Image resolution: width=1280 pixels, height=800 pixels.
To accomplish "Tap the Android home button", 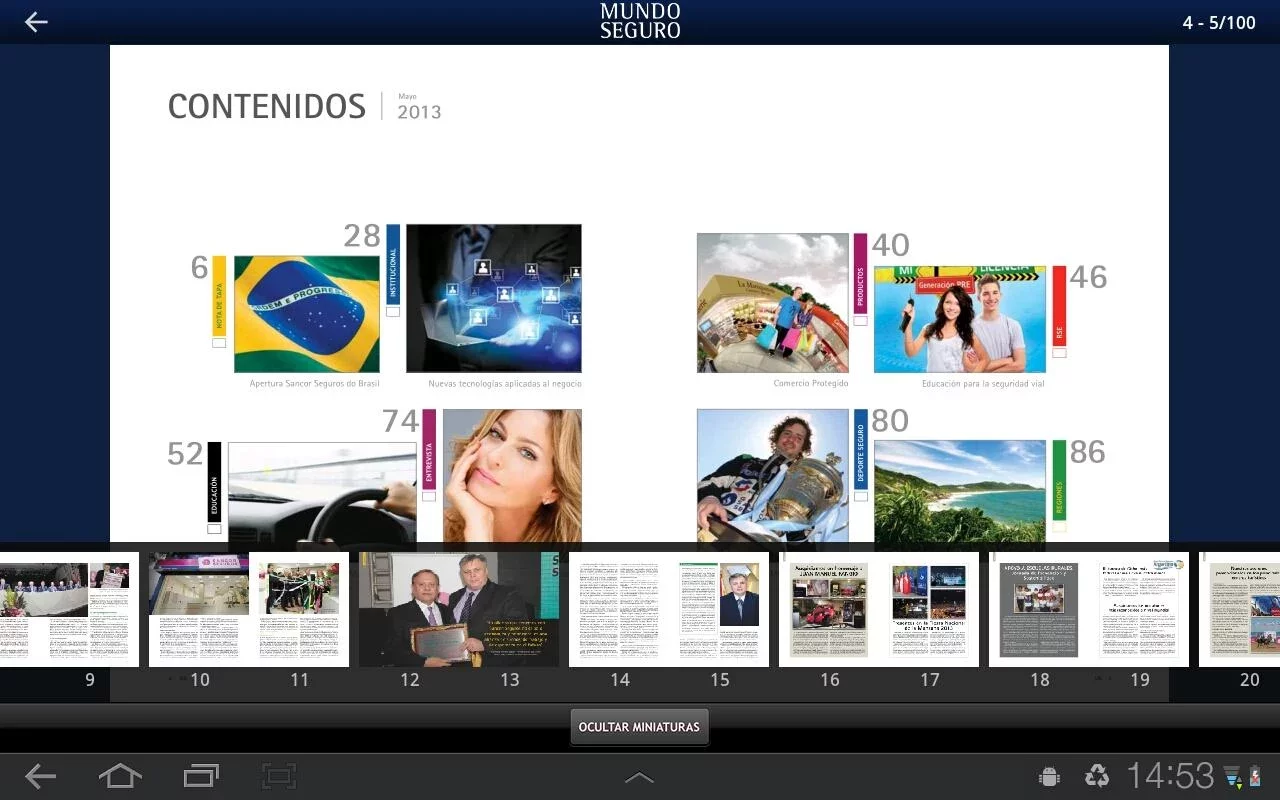I will click(x=120, y=776).
